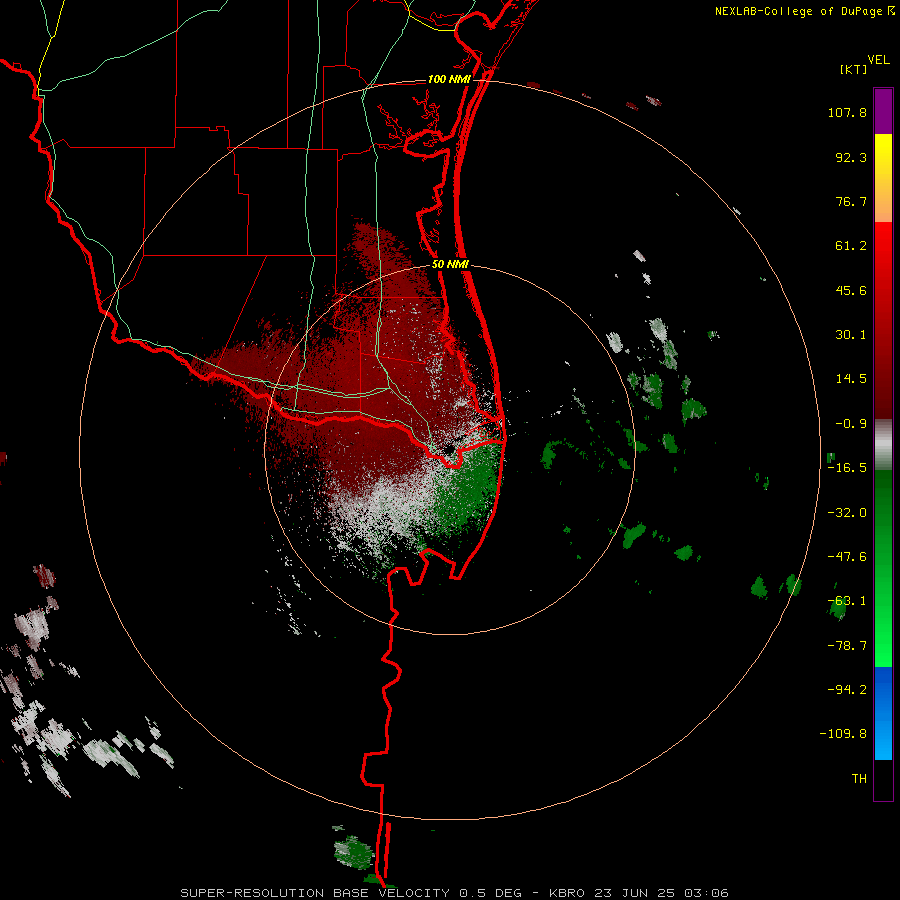The image size is (900, 900).
Task: Select the 14.5 legend value
Action: 851,379
